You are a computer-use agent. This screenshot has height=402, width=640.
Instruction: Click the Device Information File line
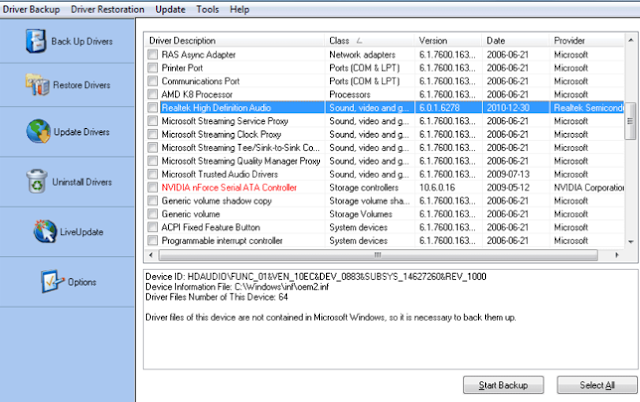tap(237, 287)
